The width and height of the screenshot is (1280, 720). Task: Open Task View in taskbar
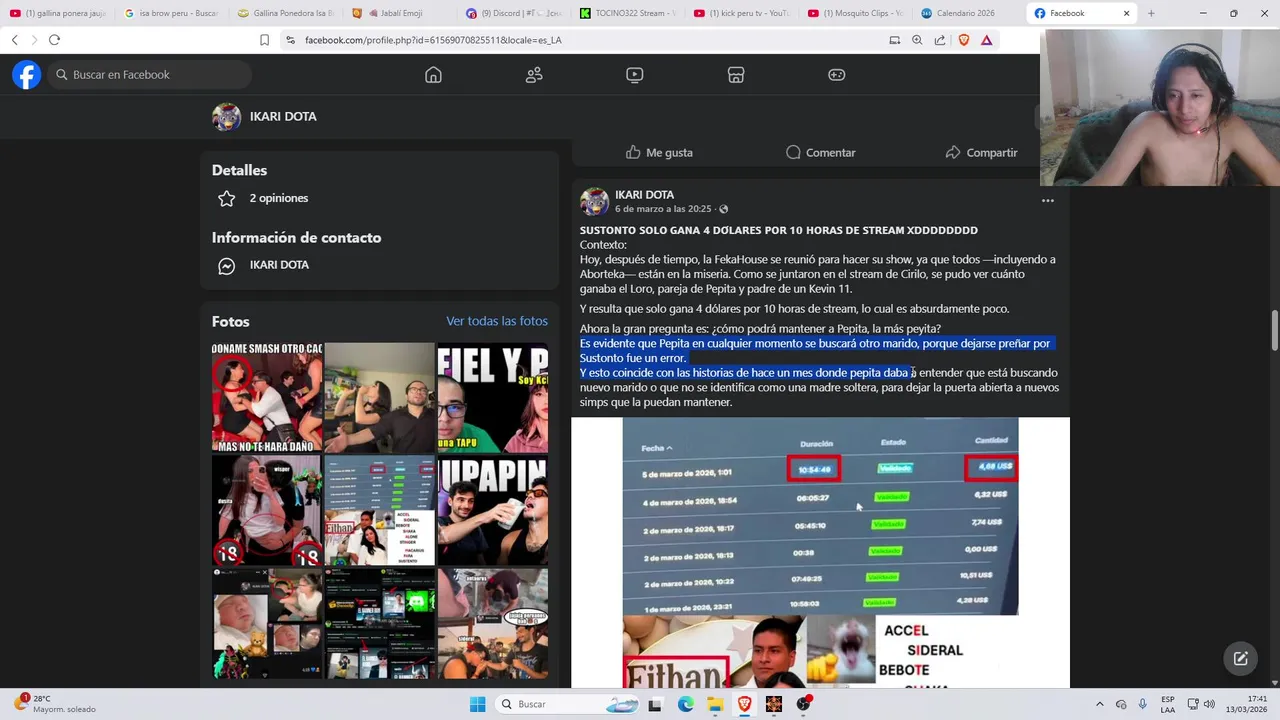655,704
